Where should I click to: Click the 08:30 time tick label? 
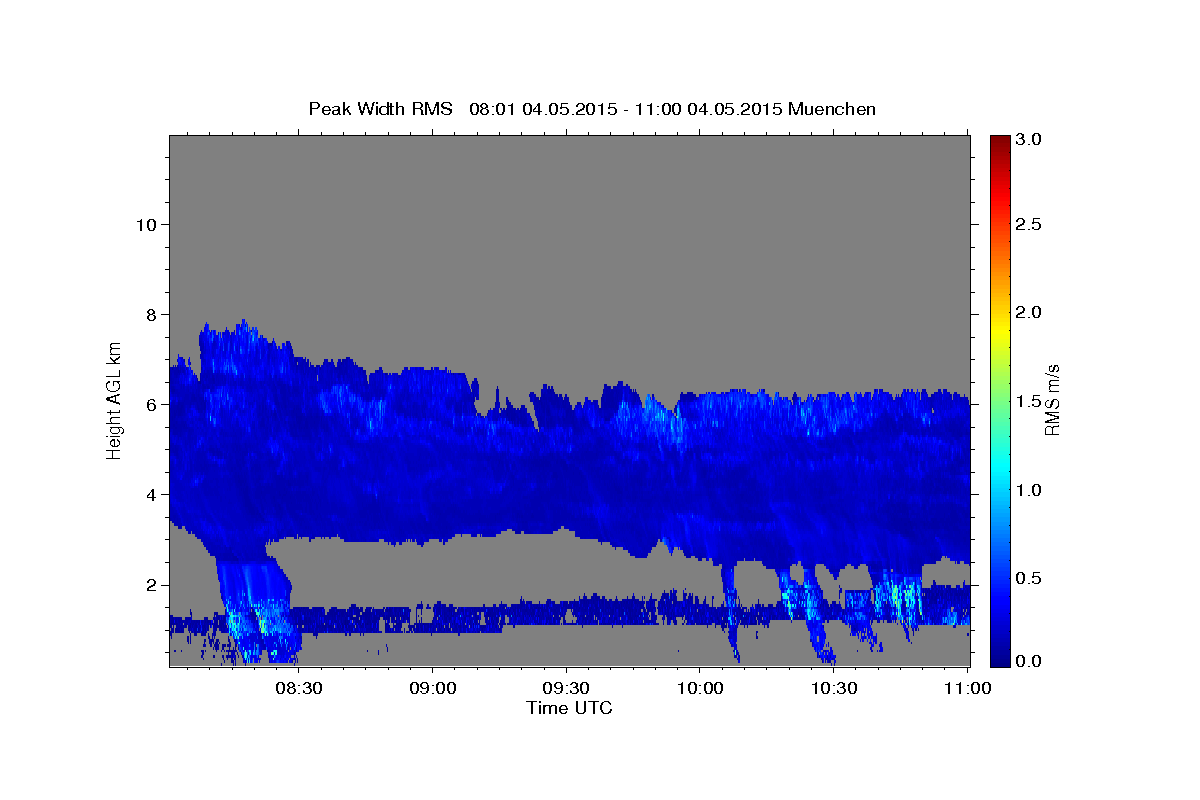[299, 689]
